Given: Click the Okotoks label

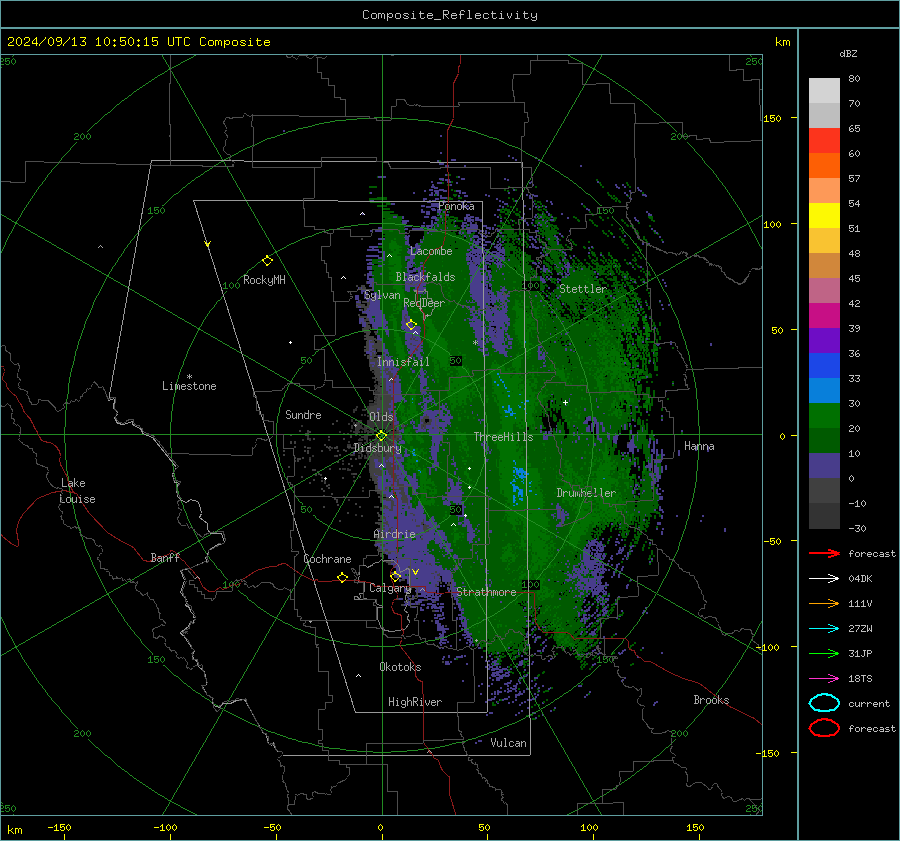Looking at the screenshot, I should coord(400,667).
